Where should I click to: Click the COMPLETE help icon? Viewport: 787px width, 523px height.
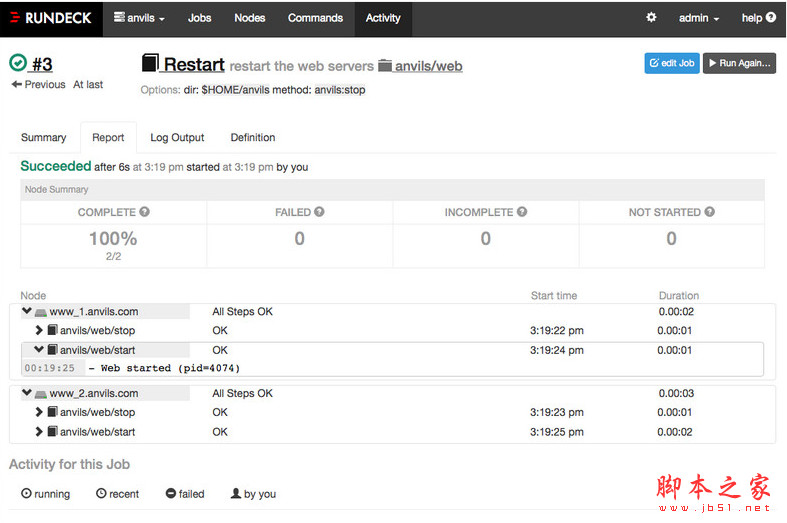pos(145,212)
